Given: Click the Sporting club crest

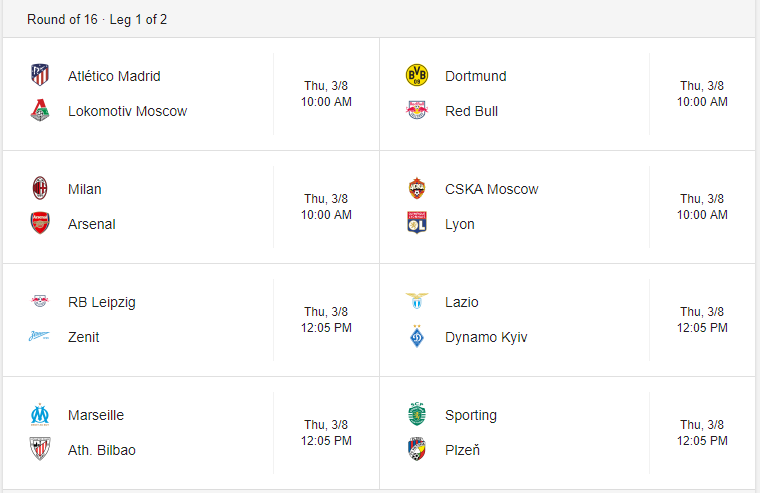Looking at the screenshot, I should pyautogui.click(x=417, y=414).
